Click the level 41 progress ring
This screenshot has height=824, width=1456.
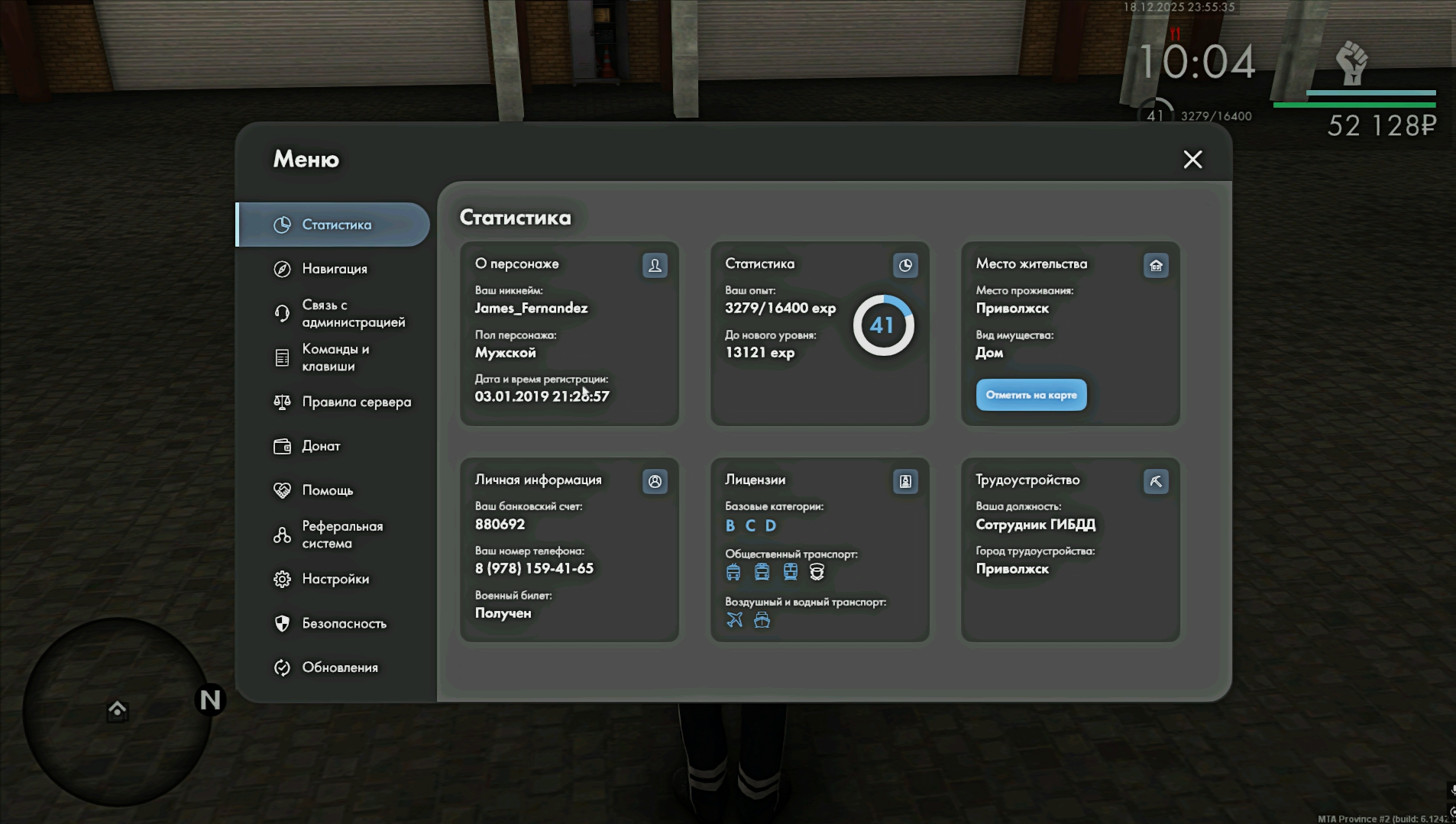(882, 326)
